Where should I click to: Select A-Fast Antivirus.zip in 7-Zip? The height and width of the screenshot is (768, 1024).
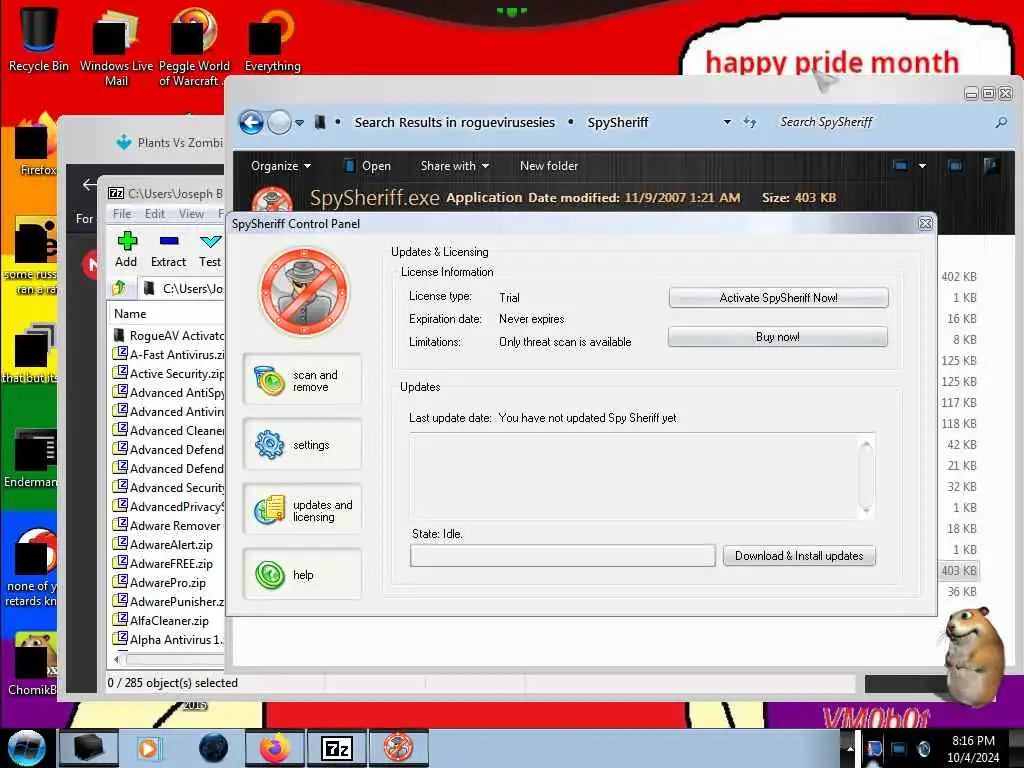click(168, 355)
